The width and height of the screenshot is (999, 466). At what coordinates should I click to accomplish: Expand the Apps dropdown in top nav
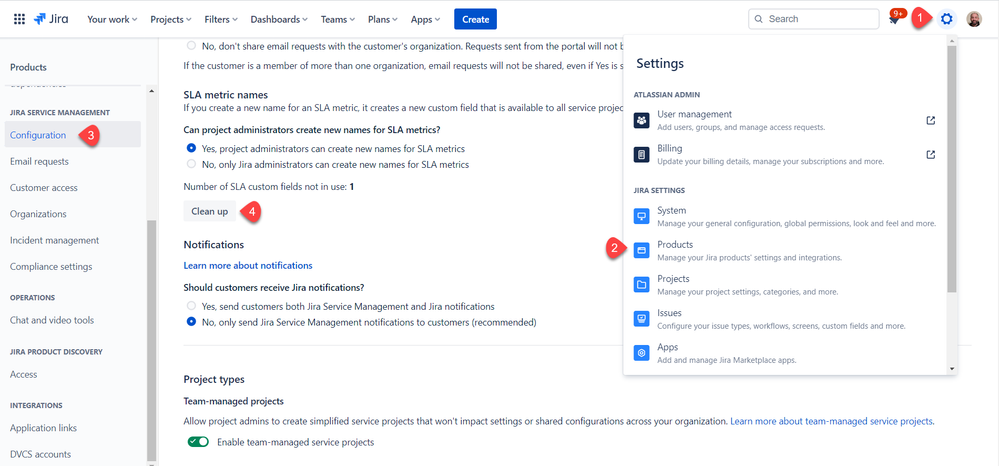tap(426, 19)
